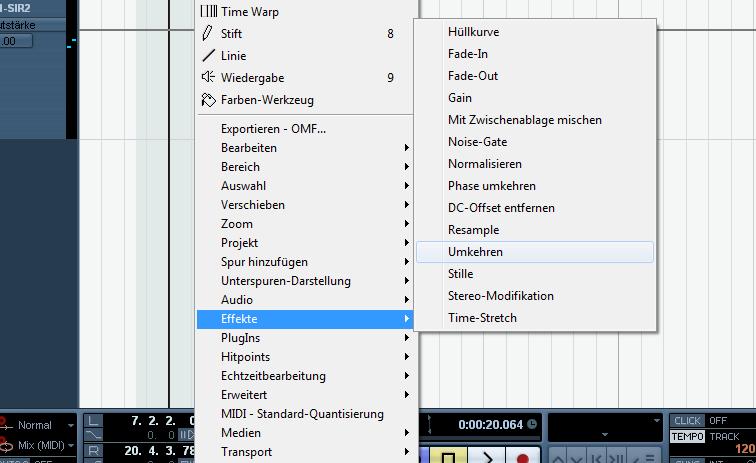Viewport: 756px width, 463px height.
Task: Open the Echtzeitbearbeitung submenu
Action: coord(307,376)
